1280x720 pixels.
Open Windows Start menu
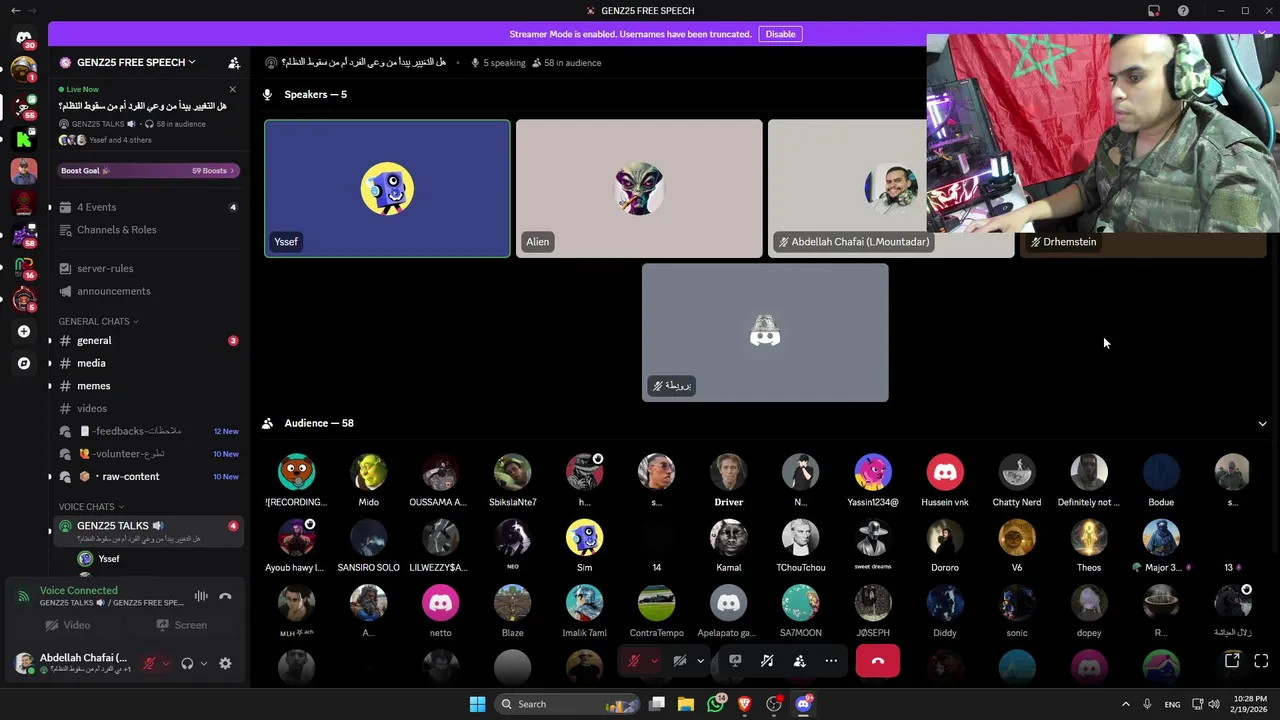477,704
